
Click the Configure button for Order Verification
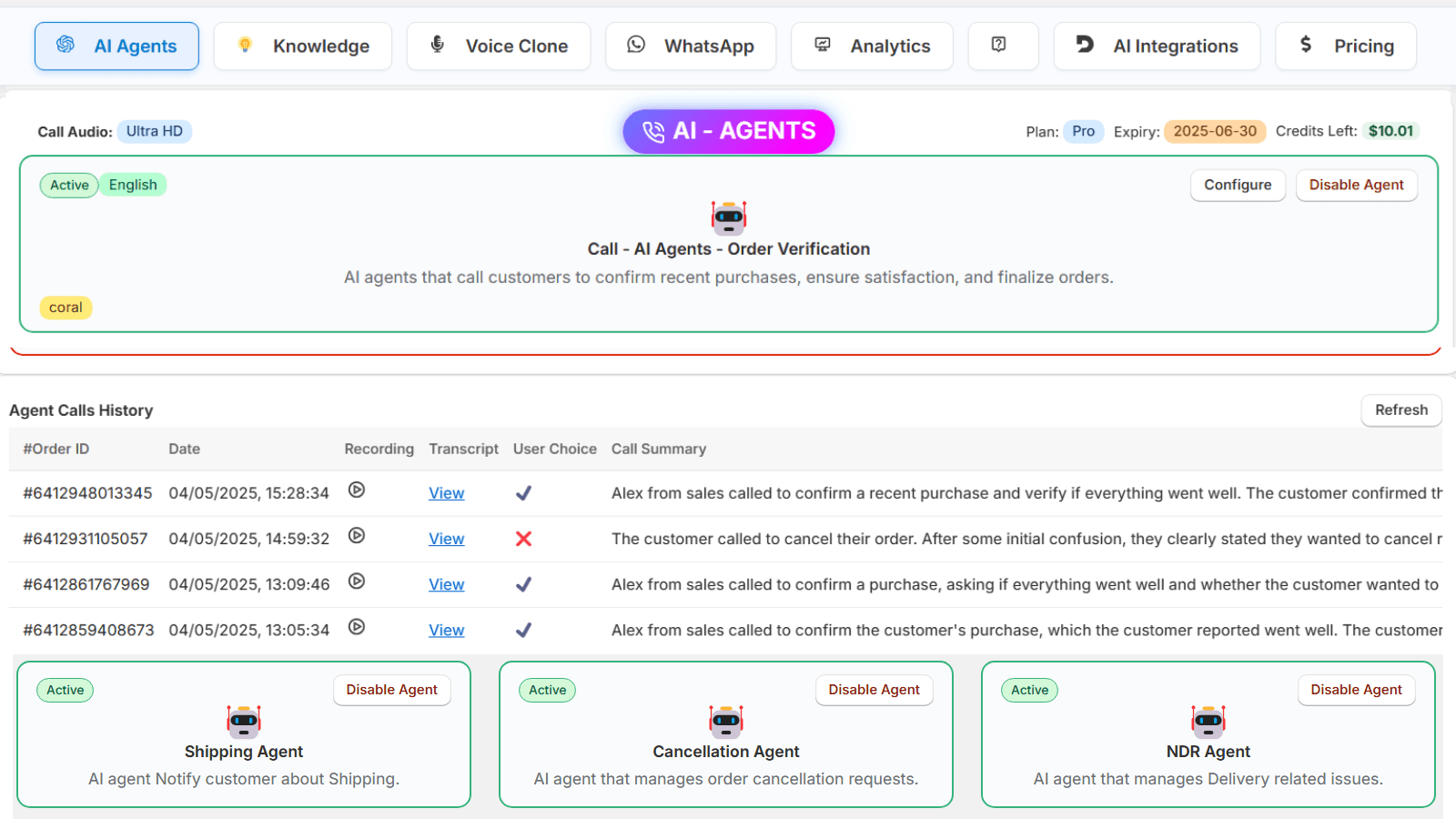[x=1238, y=185]
